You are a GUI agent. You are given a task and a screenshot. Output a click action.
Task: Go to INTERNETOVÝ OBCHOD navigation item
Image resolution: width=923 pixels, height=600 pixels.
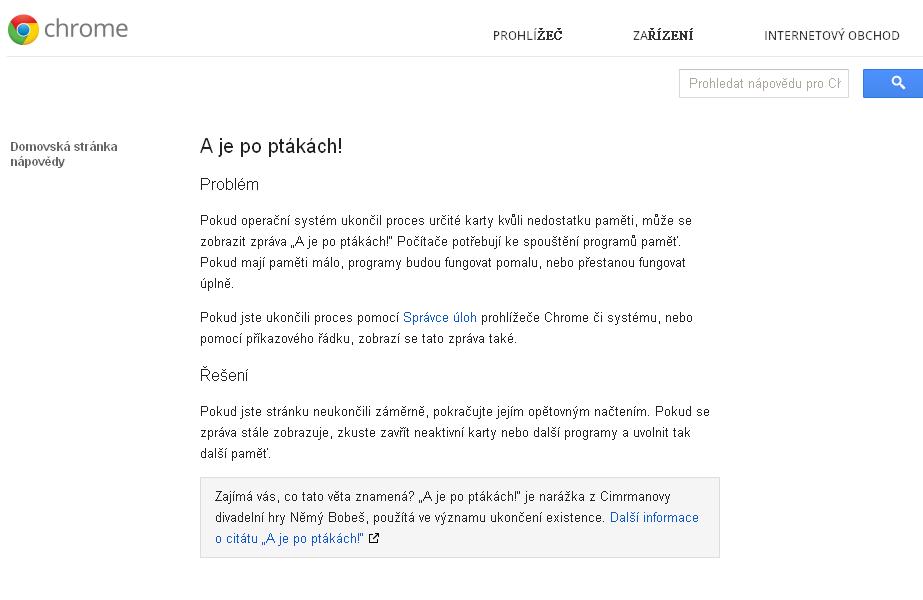click(832, 36)
